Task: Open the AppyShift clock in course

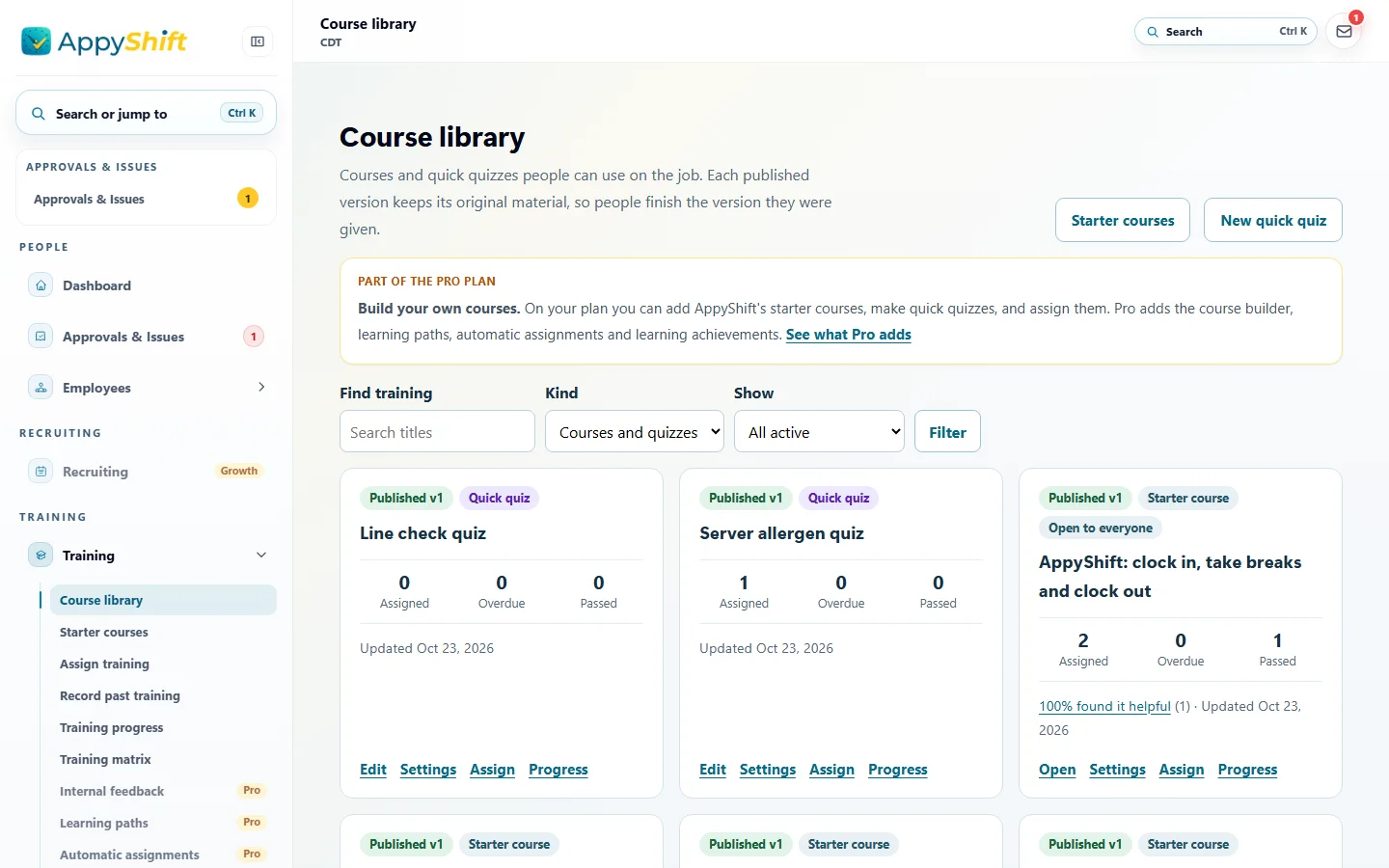Action: coord(1057,770)
